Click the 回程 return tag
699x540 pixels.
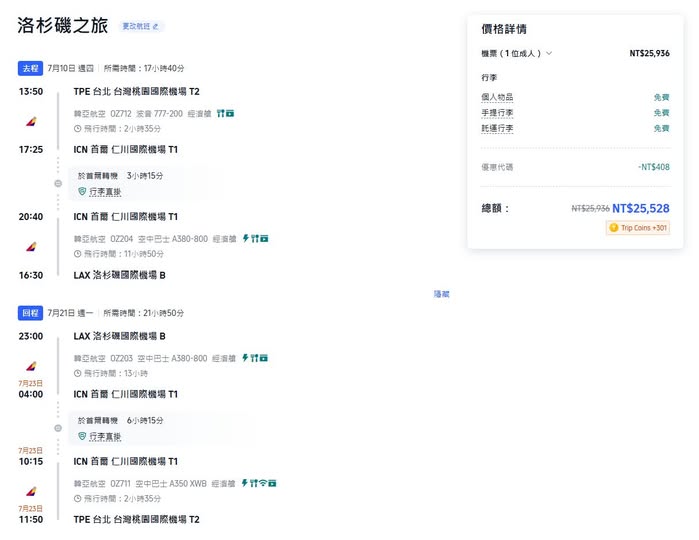(30, 313)
